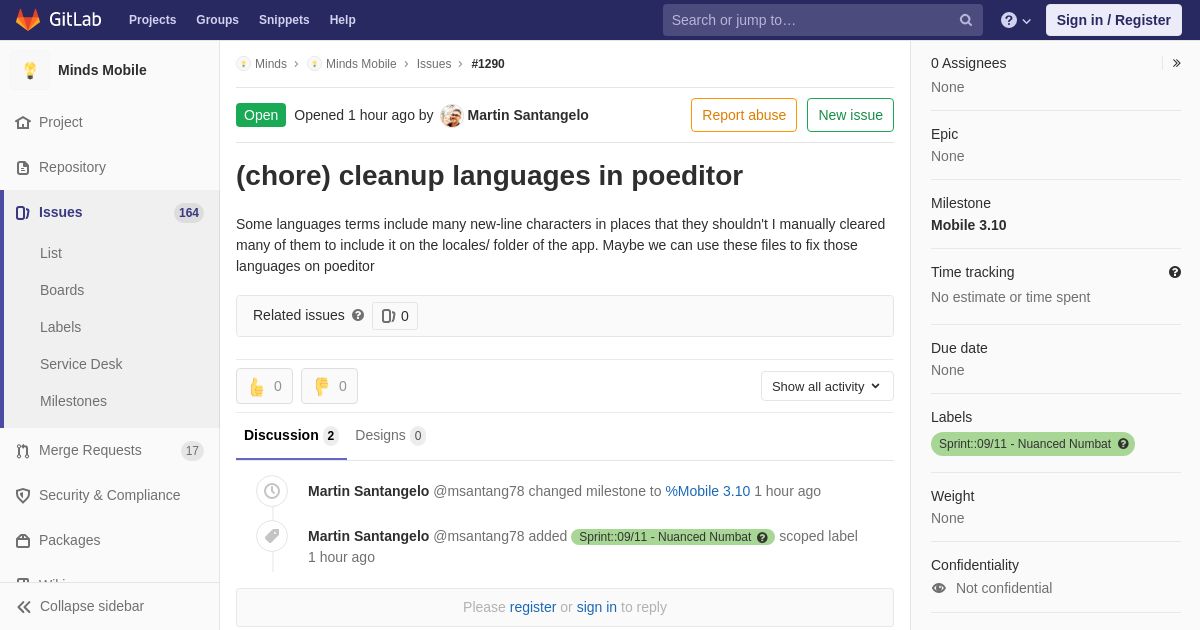The width and height of the screenshot is (1200, 630).
Task: Collapse the right sidebar with double arrow
Action: pyautogui.click(x=1177, y=63)
